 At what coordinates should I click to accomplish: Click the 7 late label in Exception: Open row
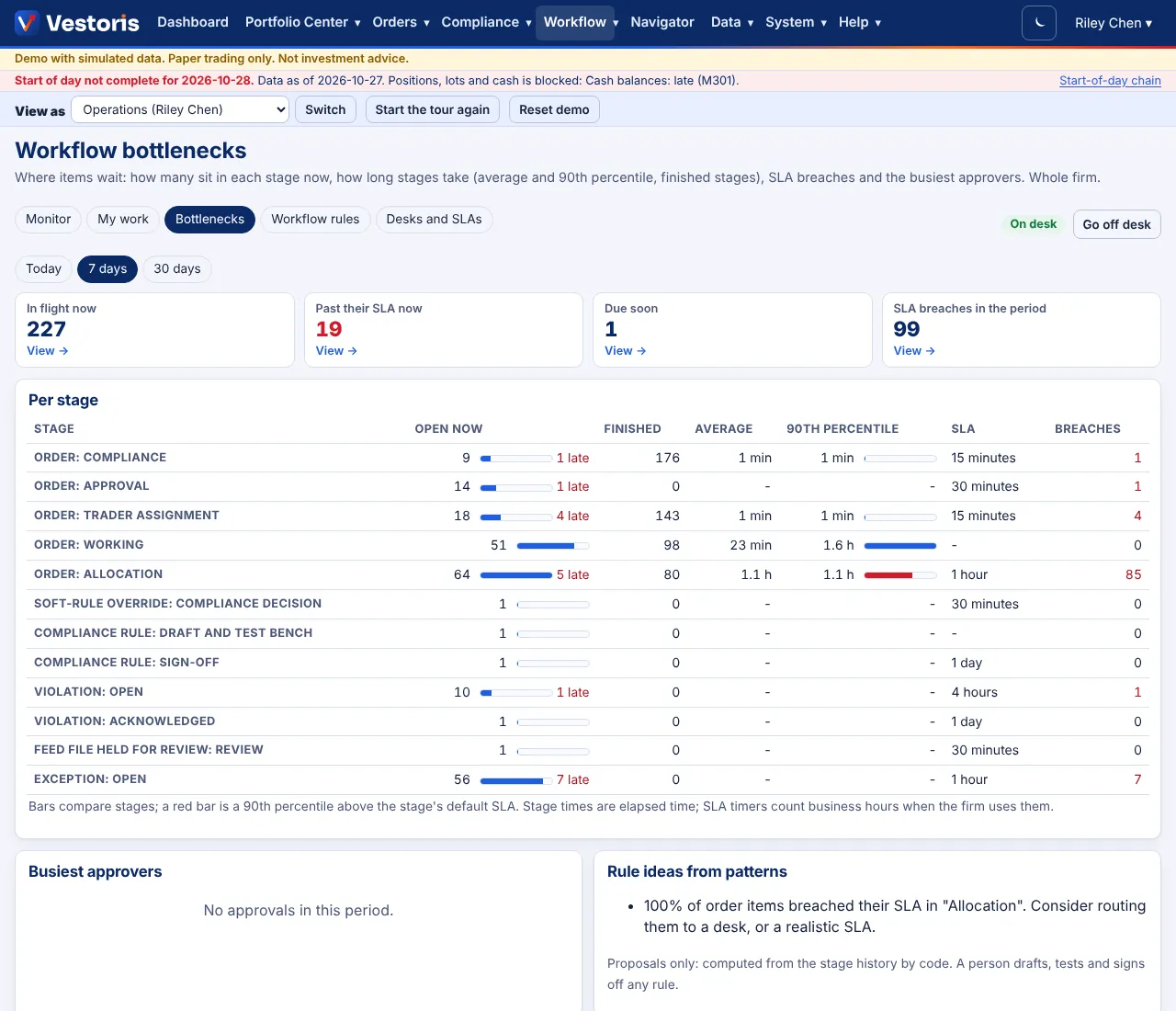click(x=572, y=779)
